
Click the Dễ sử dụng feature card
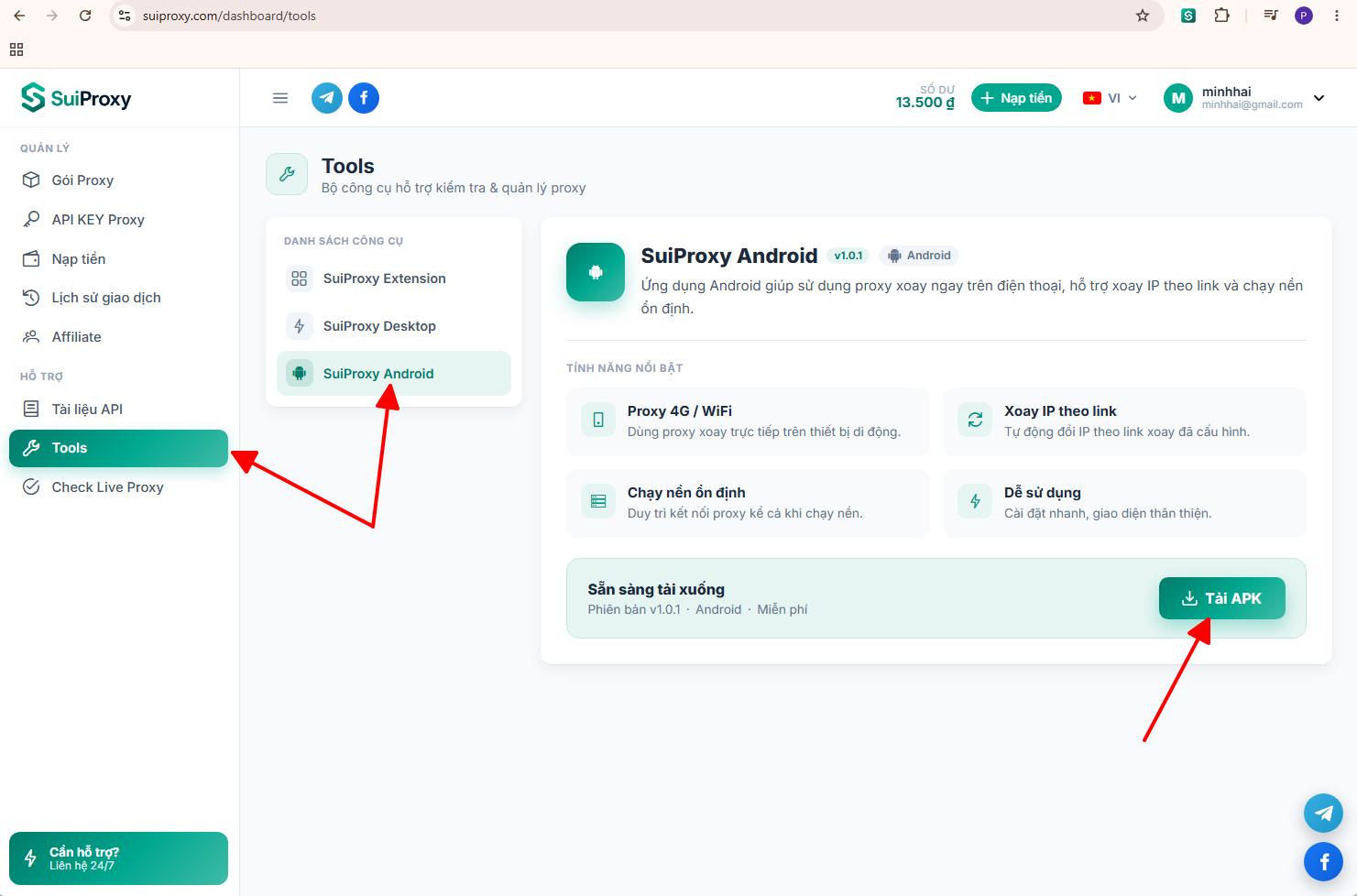click(x=1124, y=503)
